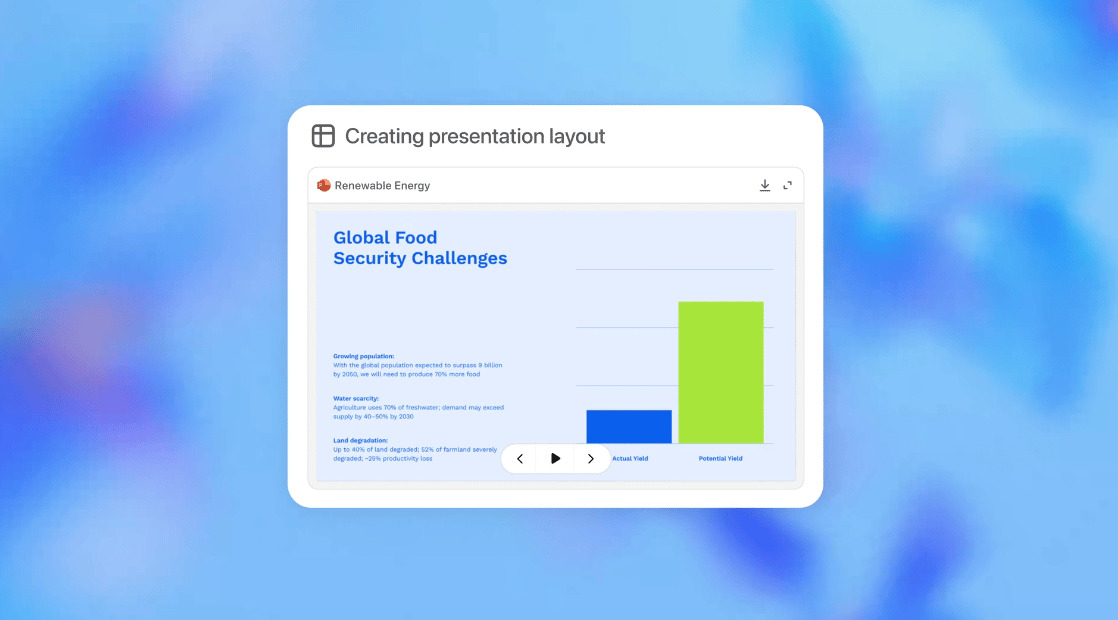1118x620 pixels.
Task: Advance to the next slide
Action: [x=590, y=458]
